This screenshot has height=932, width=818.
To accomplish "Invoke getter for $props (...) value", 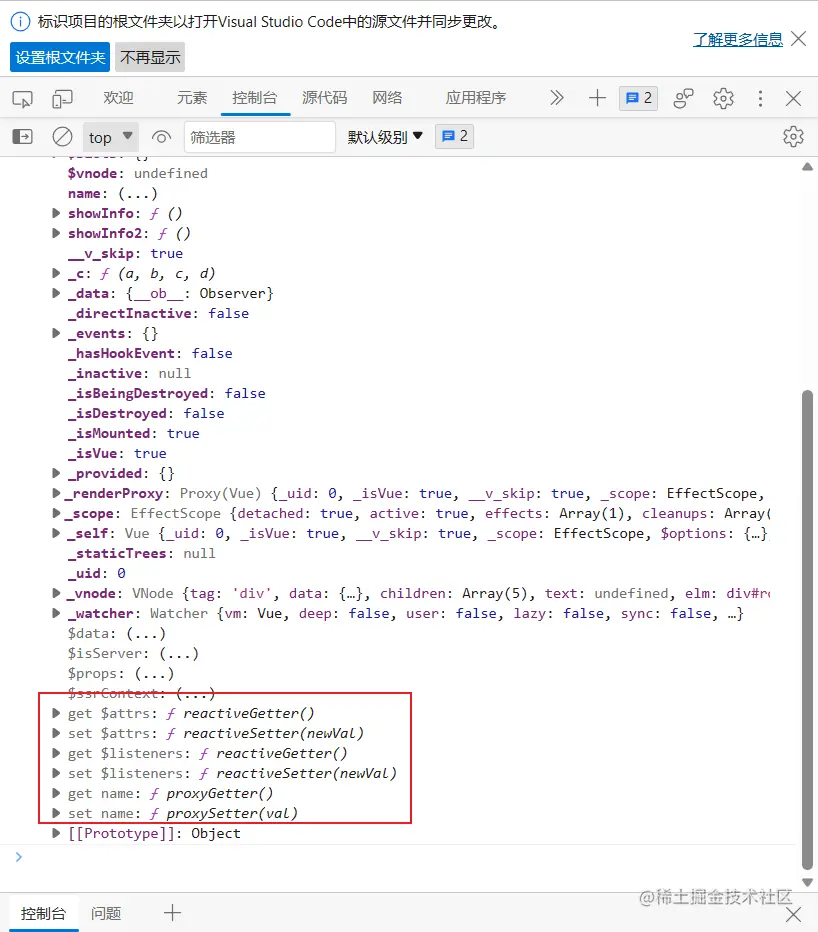I will tap(154, 673).
